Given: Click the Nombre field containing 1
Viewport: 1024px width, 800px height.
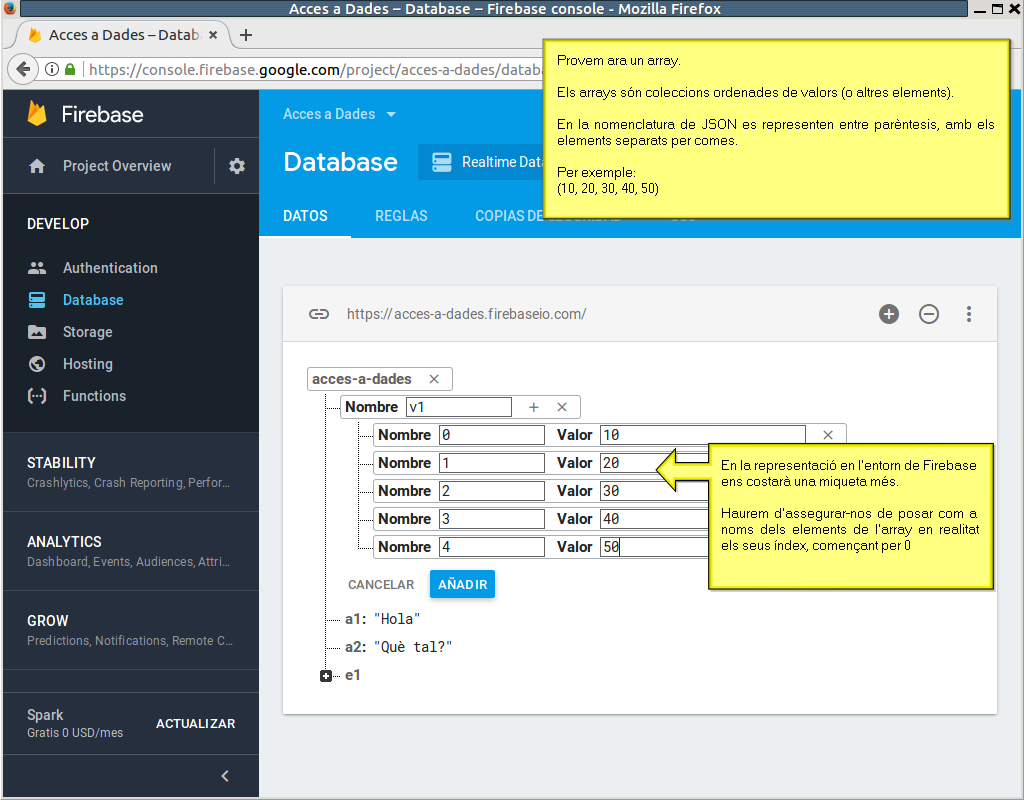Looking at the screenshot, I should pyautogui.click(x=492, y=463).
